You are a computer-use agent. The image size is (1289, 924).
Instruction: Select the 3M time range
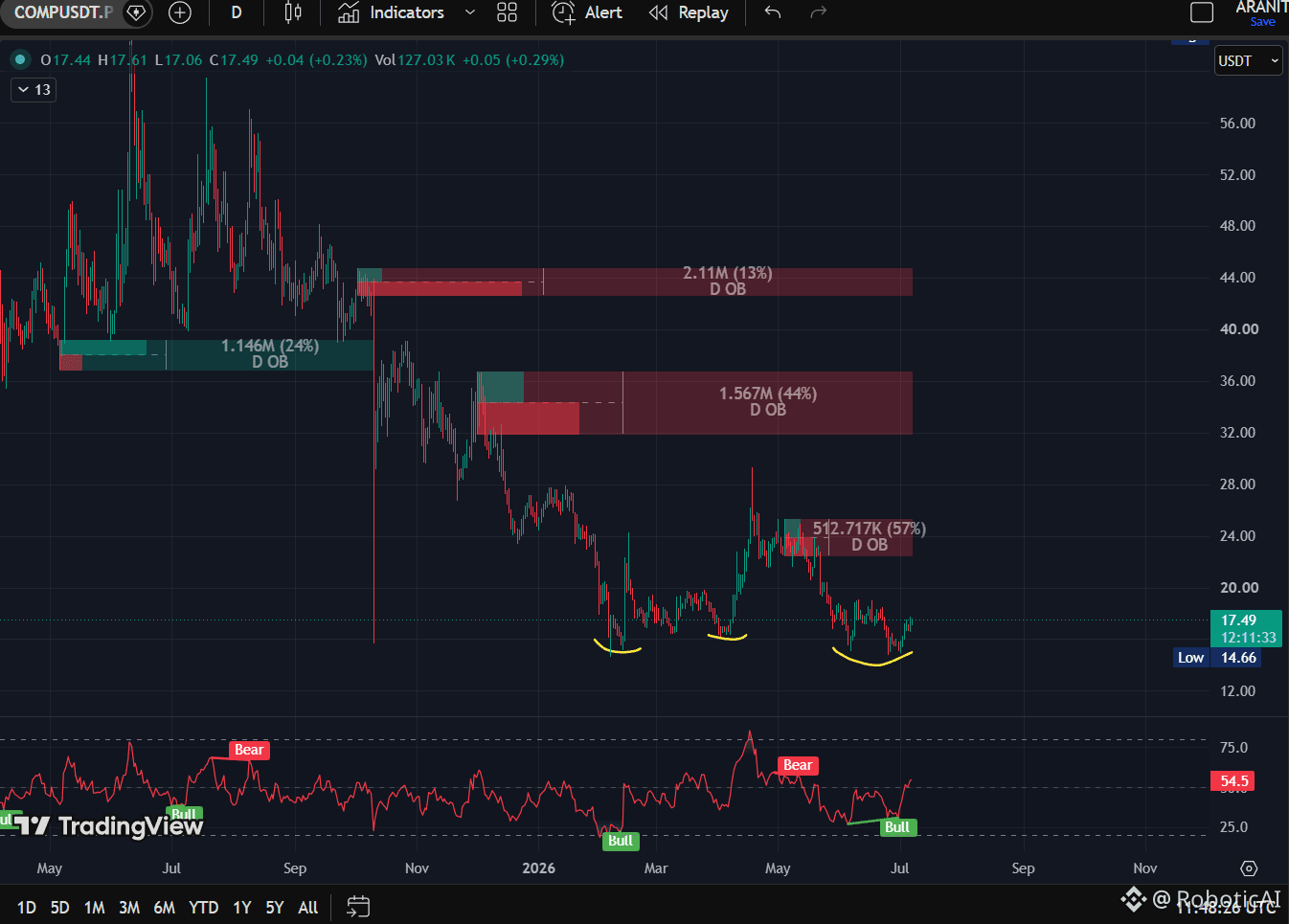pos(129,907)
